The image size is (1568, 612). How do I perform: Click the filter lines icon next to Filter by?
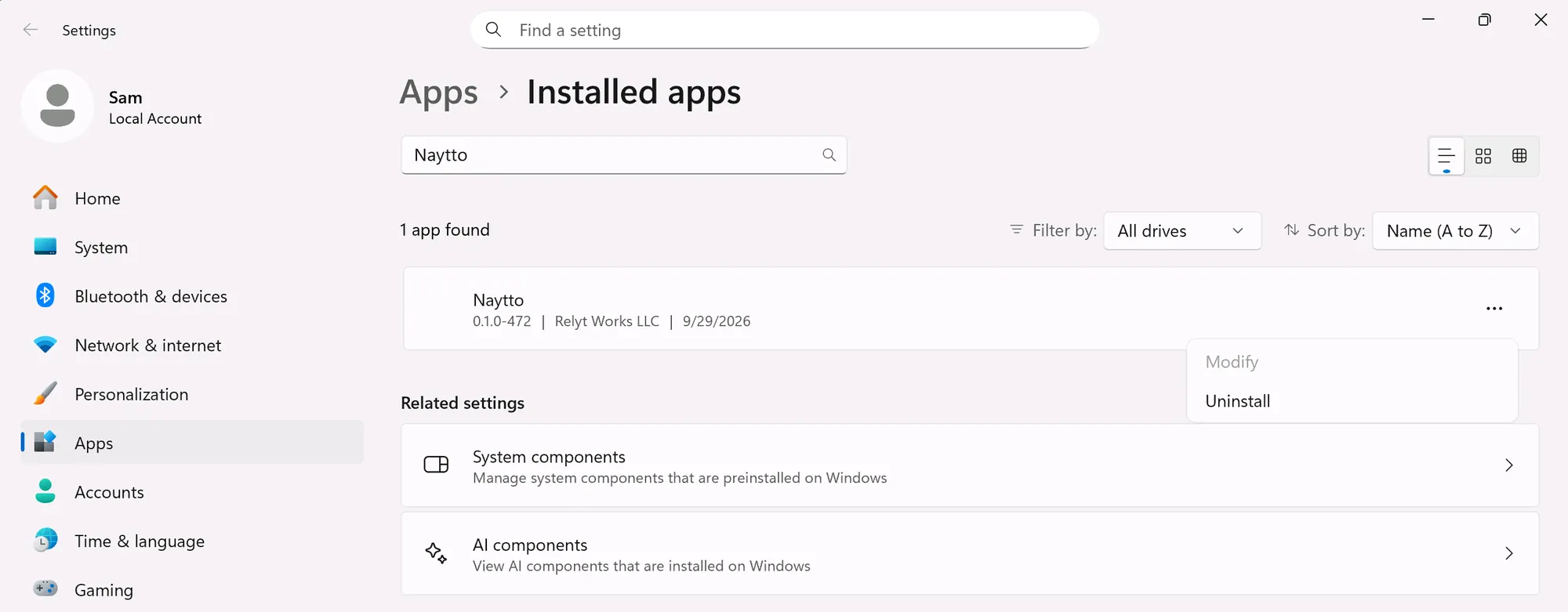1017,230
